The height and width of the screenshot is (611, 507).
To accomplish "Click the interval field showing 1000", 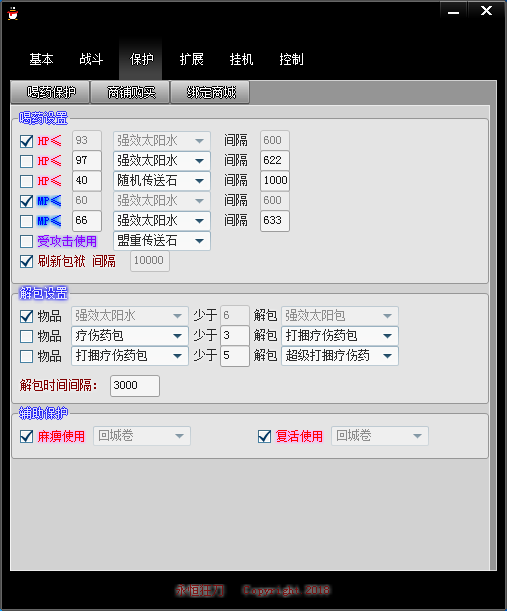I will tap(275, 181).
